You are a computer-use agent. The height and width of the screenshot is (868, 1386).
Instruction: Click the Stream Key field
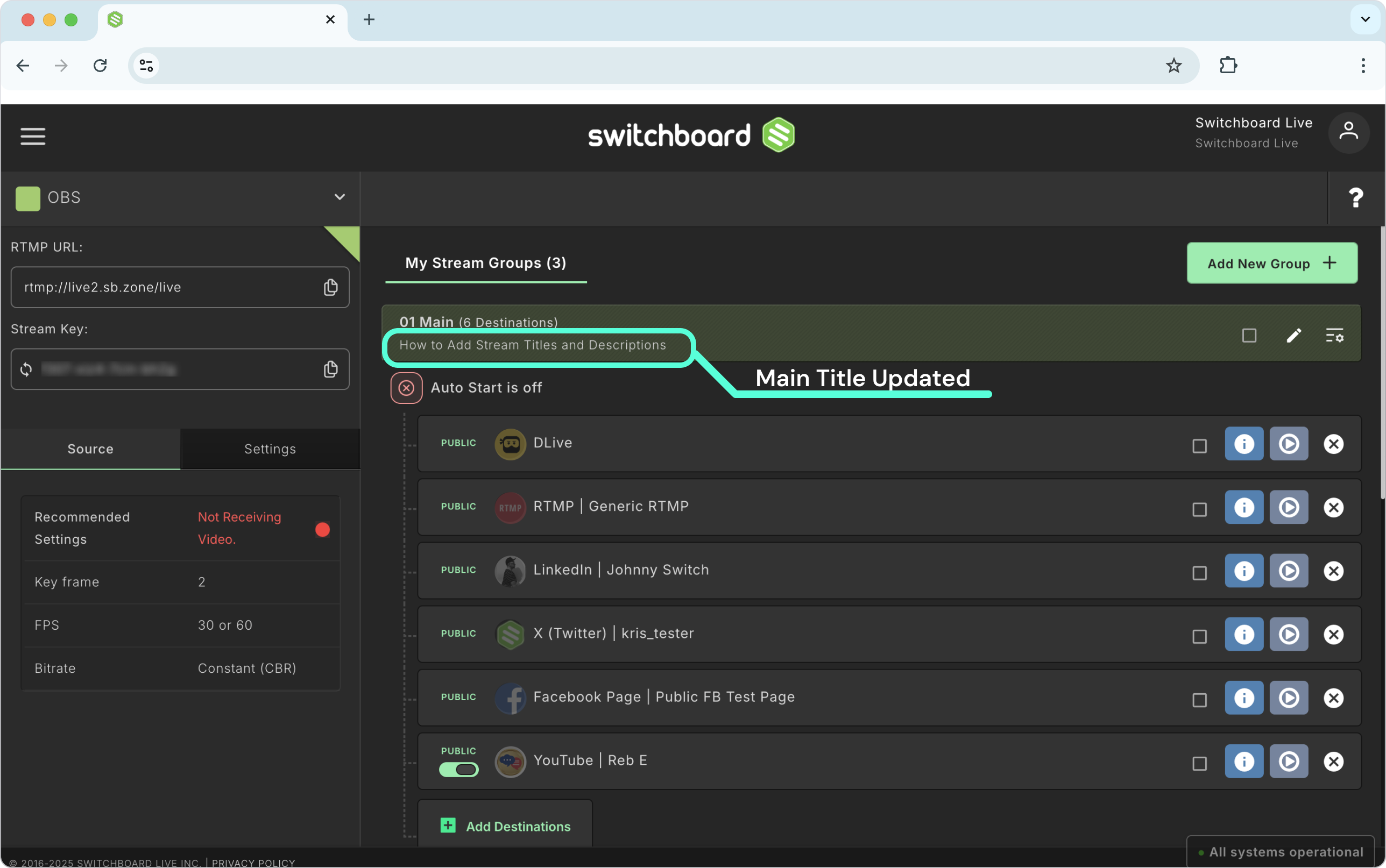coord(180,369)
